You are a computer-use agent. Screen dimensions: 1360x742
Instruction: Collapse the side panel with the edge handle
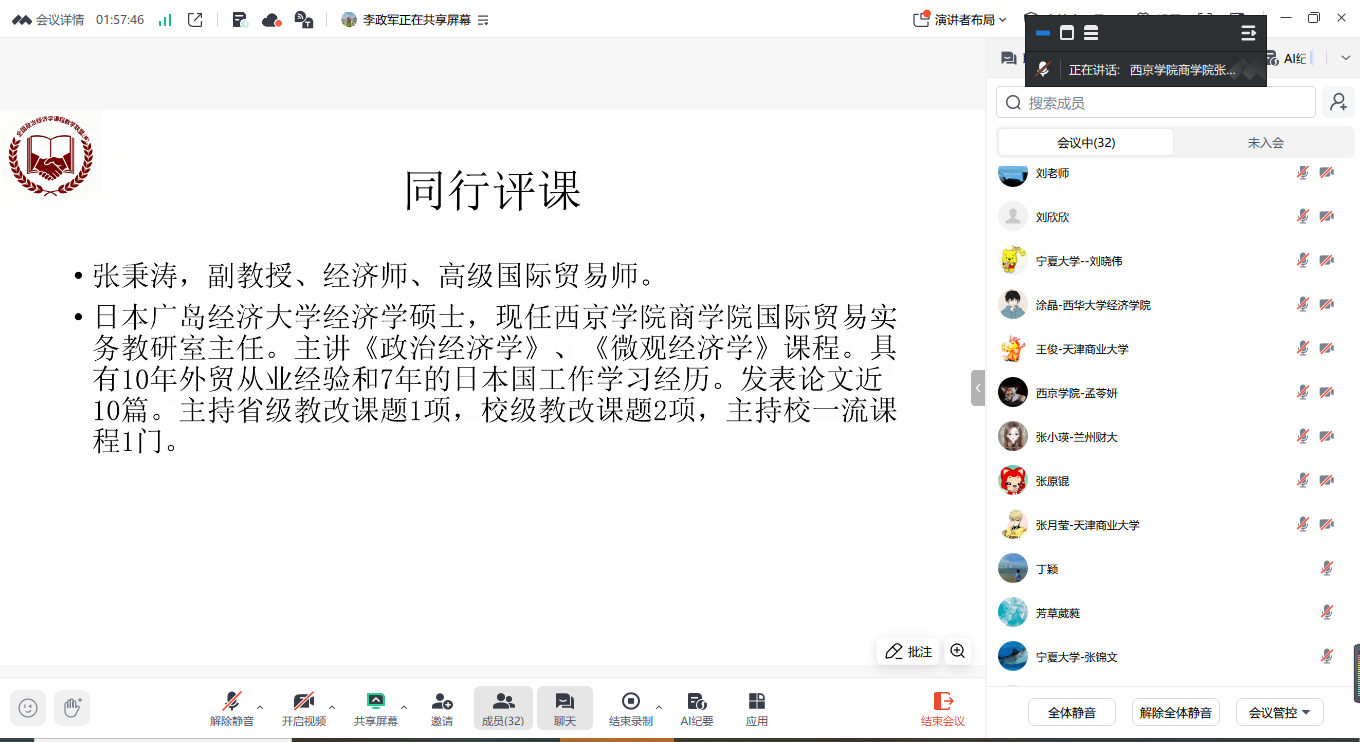coord(978,388)
